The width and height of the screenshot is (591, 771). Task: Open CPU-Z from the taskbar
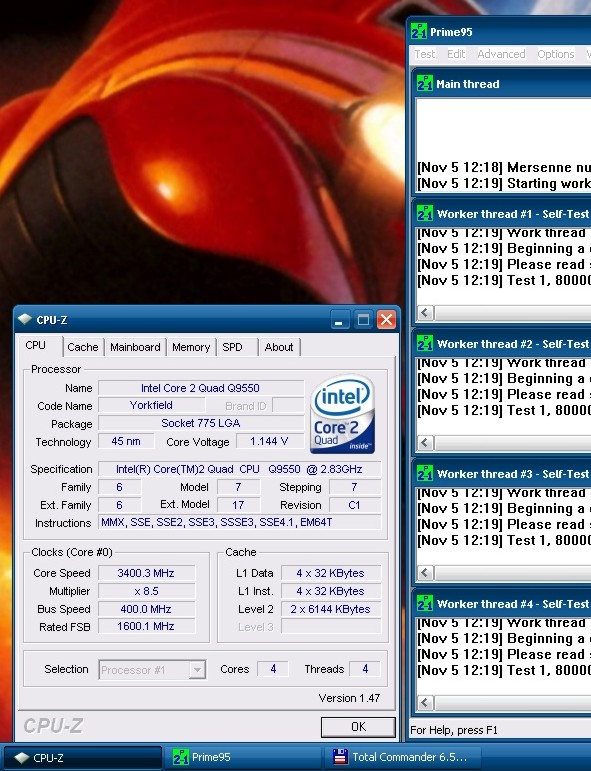(x=83, y=758)
